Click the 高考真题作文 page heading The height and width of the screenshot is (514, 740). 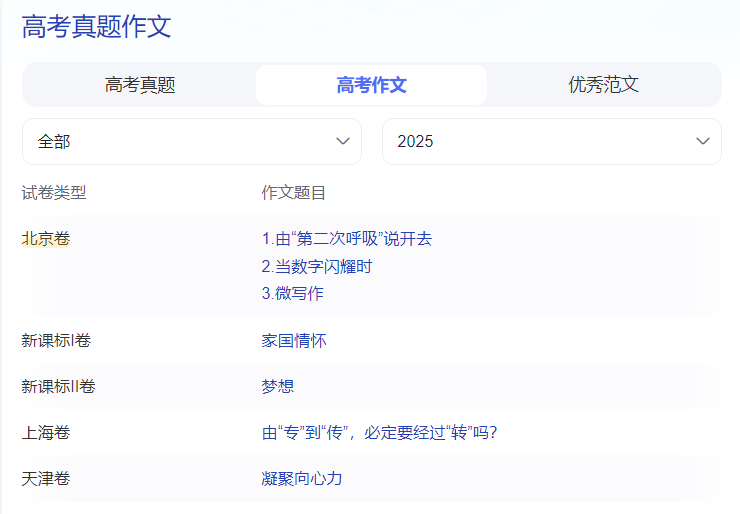[97, 27]
